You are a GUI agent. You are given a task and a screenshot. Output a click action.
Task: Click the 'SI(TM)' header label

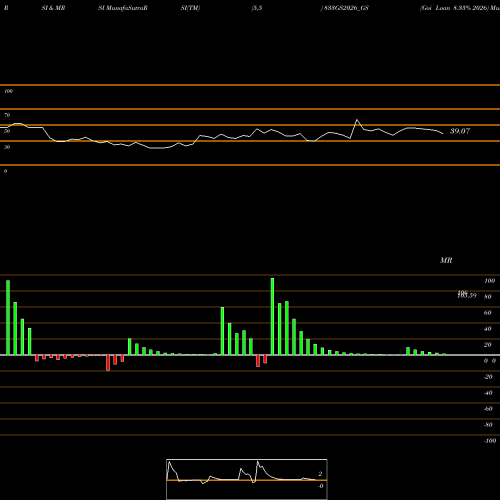click(x=190, y=8)
